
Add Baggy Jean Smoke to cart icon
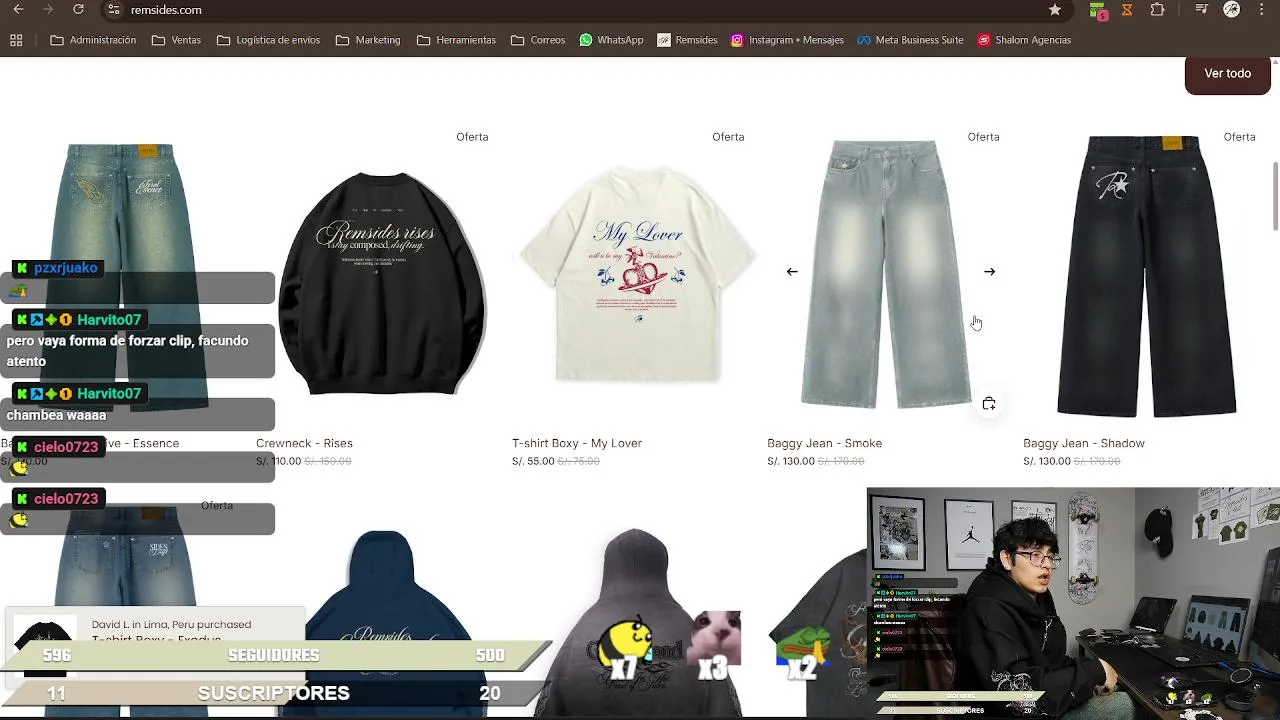tap(989, 404)
